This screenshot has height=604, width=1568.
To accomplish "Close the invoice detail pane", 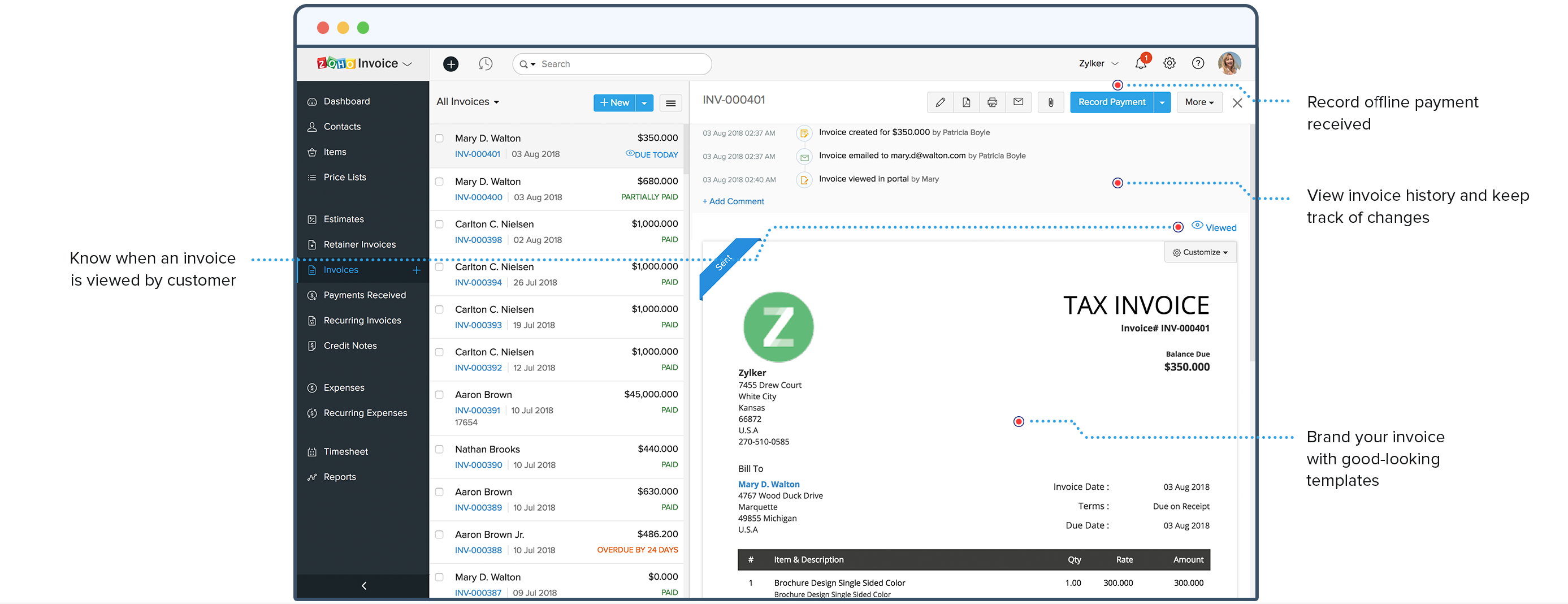I will (x=1237, y=103).
